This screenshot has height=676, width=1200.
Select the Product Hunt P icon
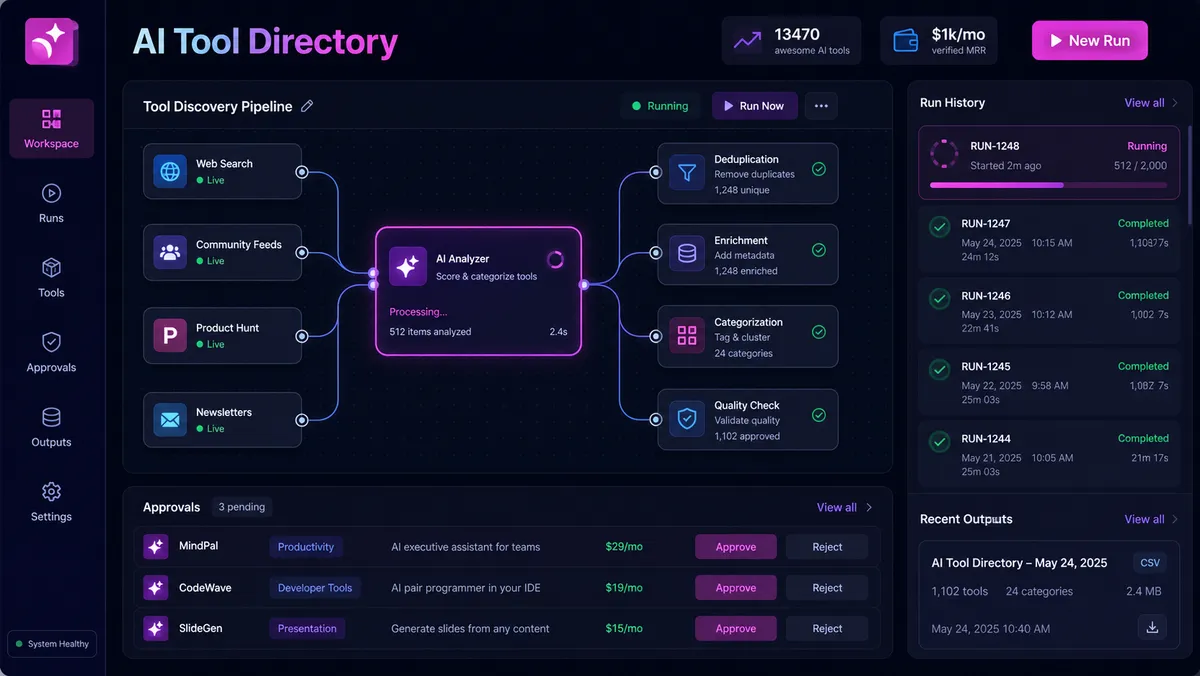170,335
